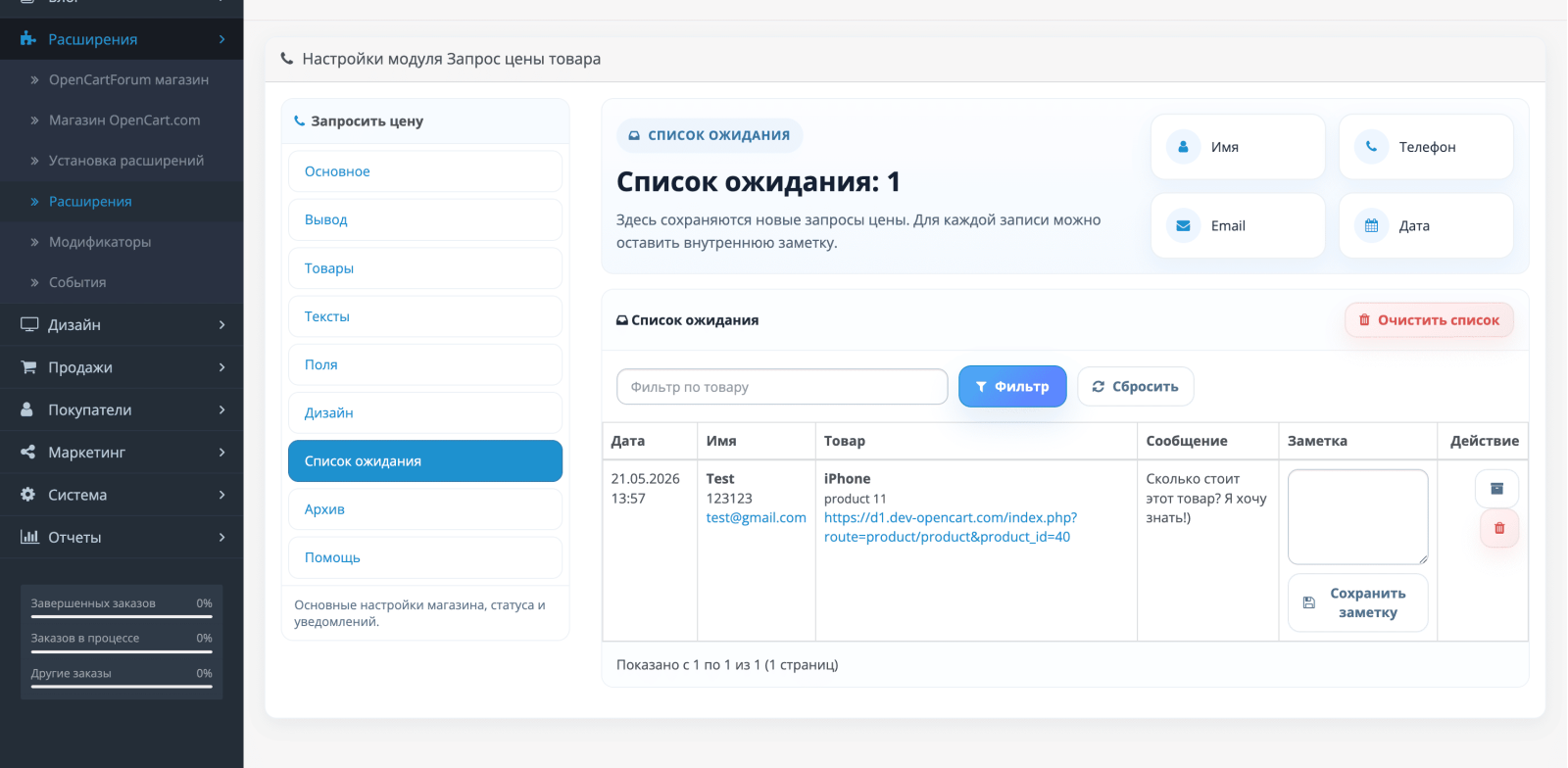Click the phone number 123123
Image resolution: width=1568 pixels, height=768 pixels.
pyautogui.click(x=729, y=499)
